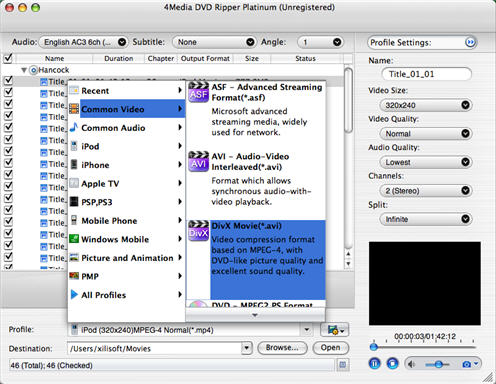Click the Common Video film icon
Screen dimensions: 496x384
[x=74, y=109]
